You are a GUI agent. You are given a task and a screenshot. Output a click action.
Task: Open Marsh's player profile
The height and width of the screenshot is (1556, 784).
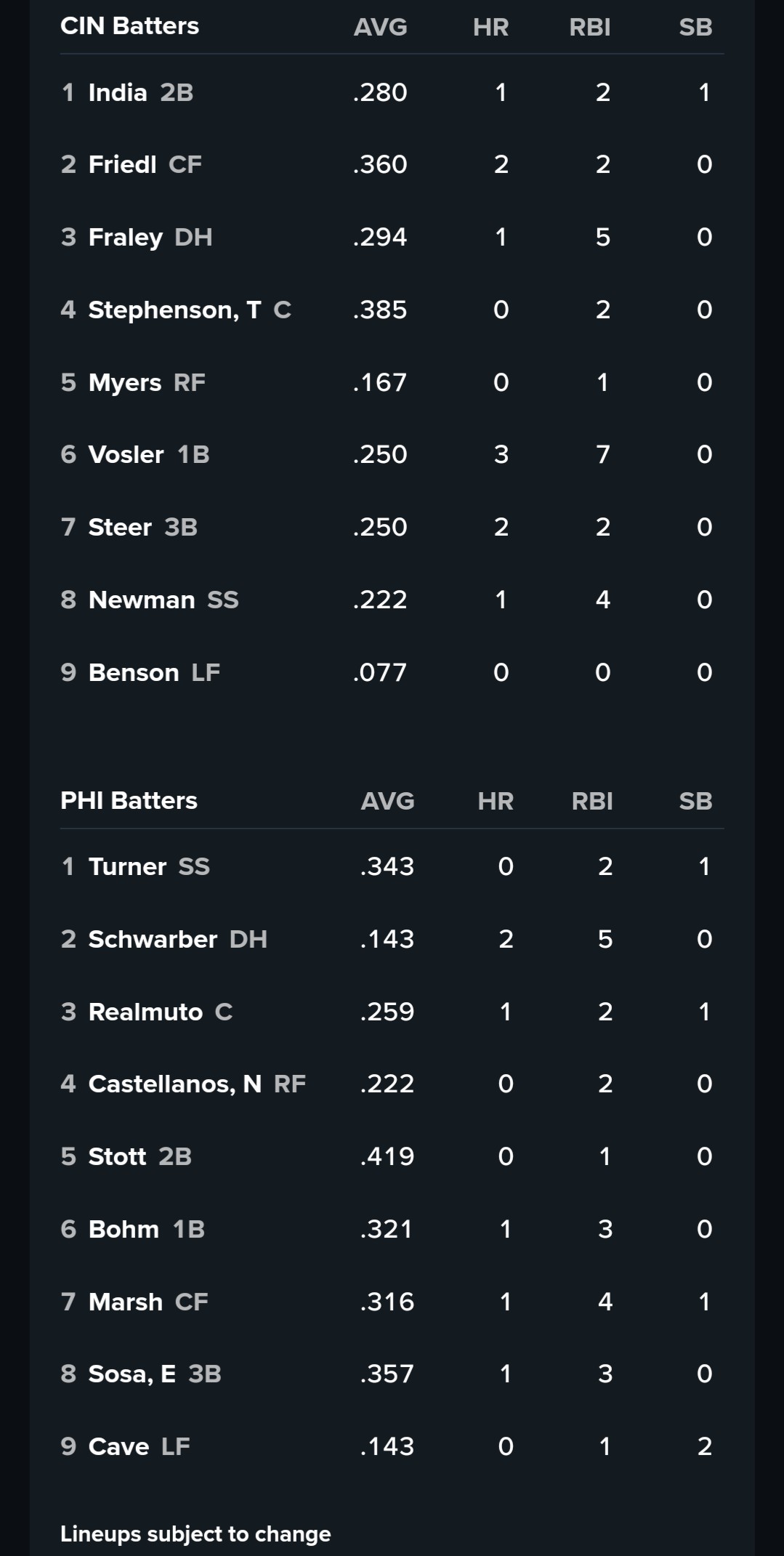pos(125,1302)
